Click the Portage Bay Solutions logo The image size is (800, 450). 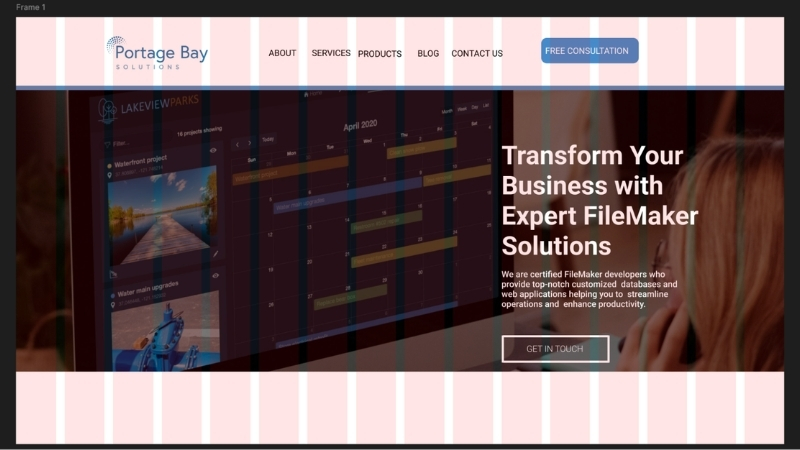(157, 52)
